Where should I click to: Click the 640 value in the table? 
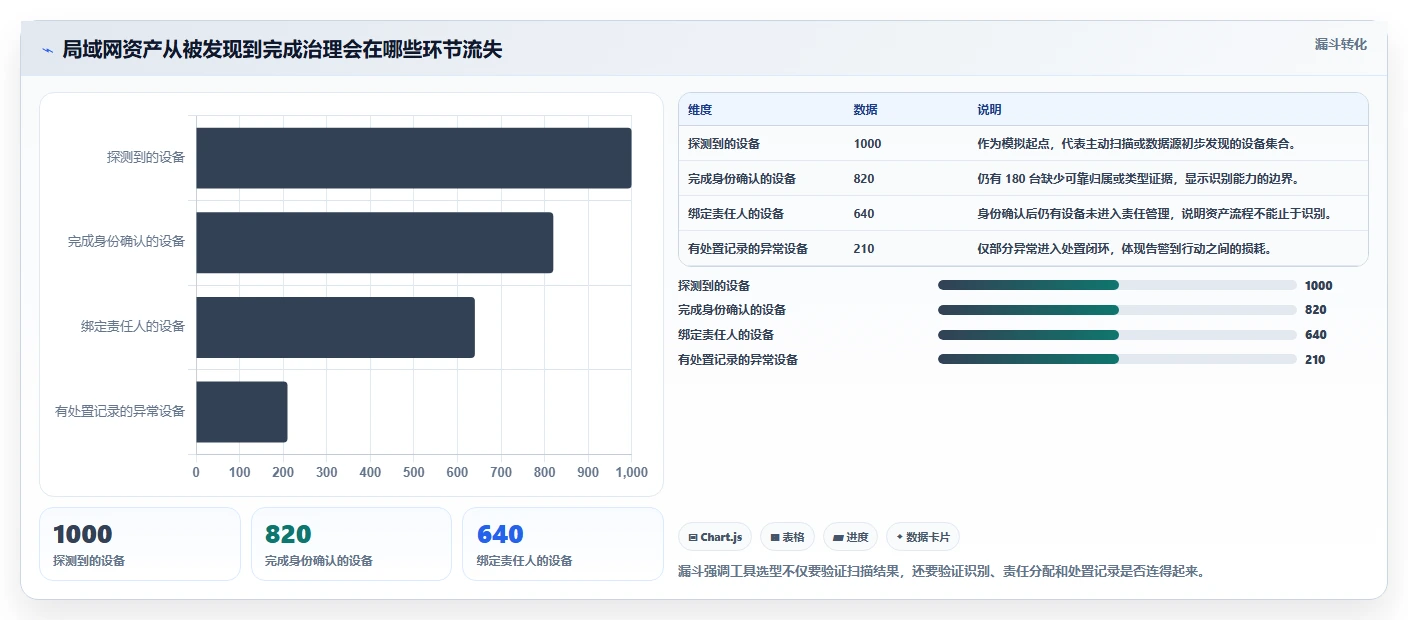click(864, 214)
